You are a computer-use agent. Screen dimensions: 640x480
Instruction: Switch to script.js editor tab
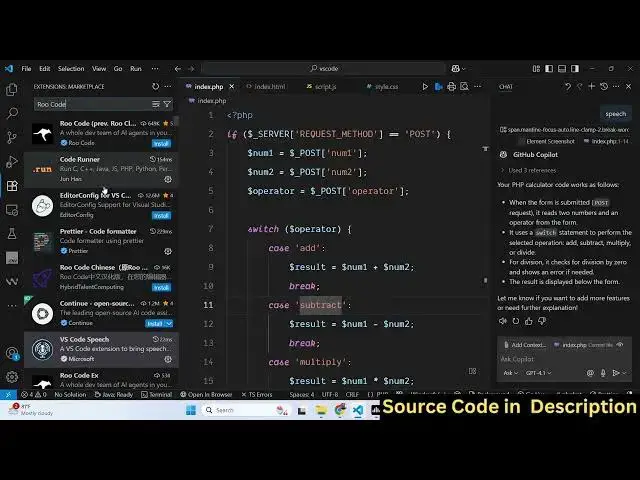coord(325,87)
